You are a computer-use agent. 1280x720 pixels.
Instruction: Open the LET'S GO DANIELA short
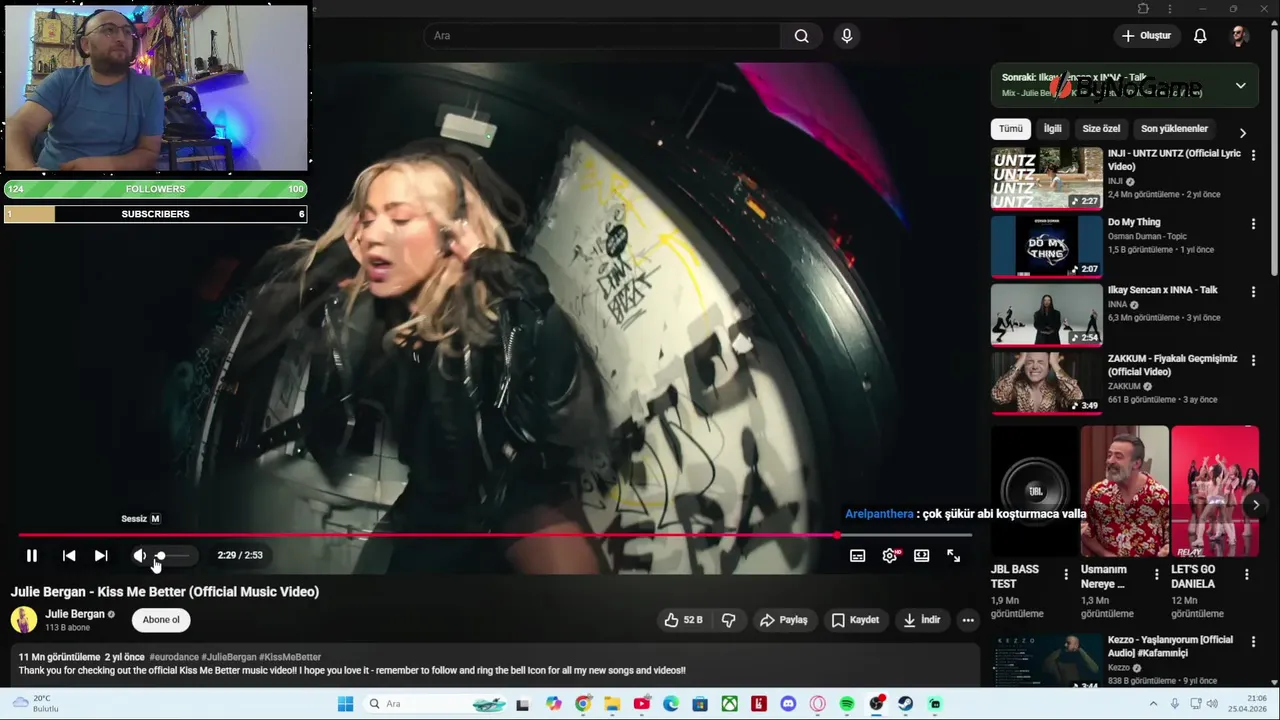click(x=1215, y=491)
